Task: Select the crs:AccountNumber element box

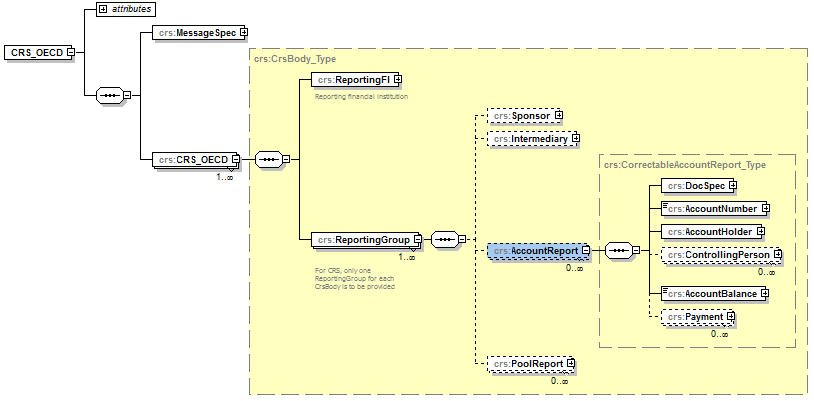Action: [715, 208]
